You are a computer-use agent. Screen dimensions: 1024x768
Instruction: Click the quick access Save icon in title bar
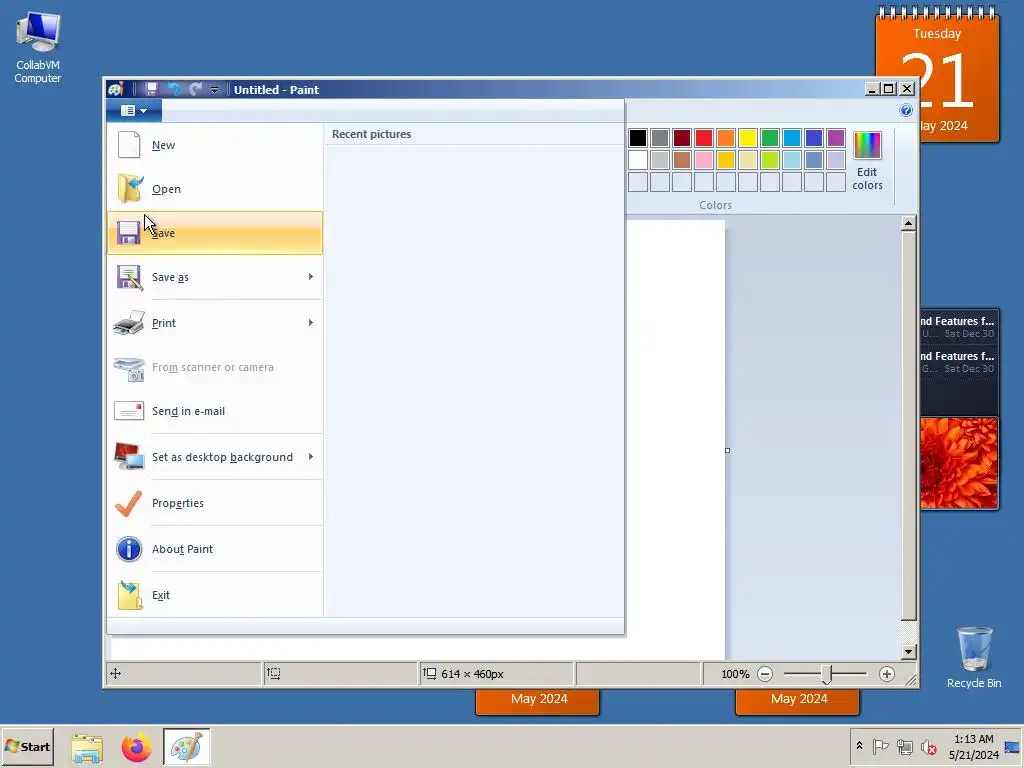(151, 89)
